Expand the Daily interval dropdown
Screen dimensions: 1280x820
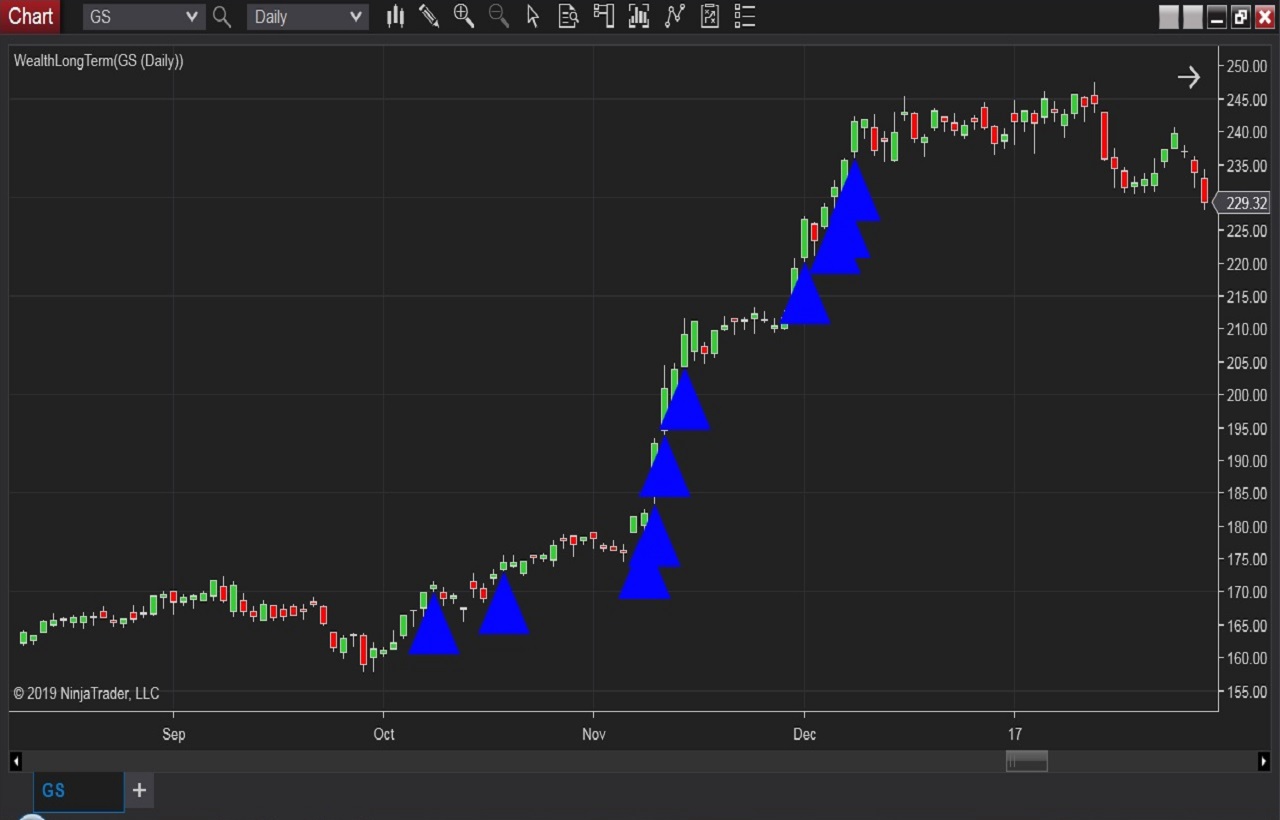[x=355, y=17]
